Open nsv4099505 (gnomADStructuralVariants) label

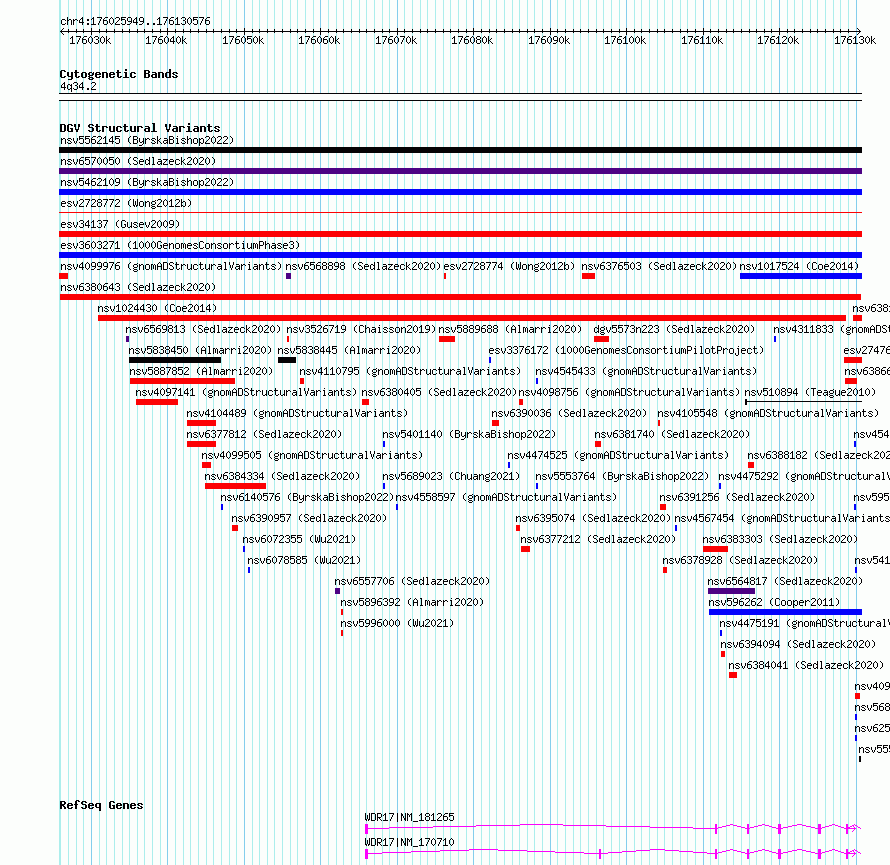pos(312,455)
